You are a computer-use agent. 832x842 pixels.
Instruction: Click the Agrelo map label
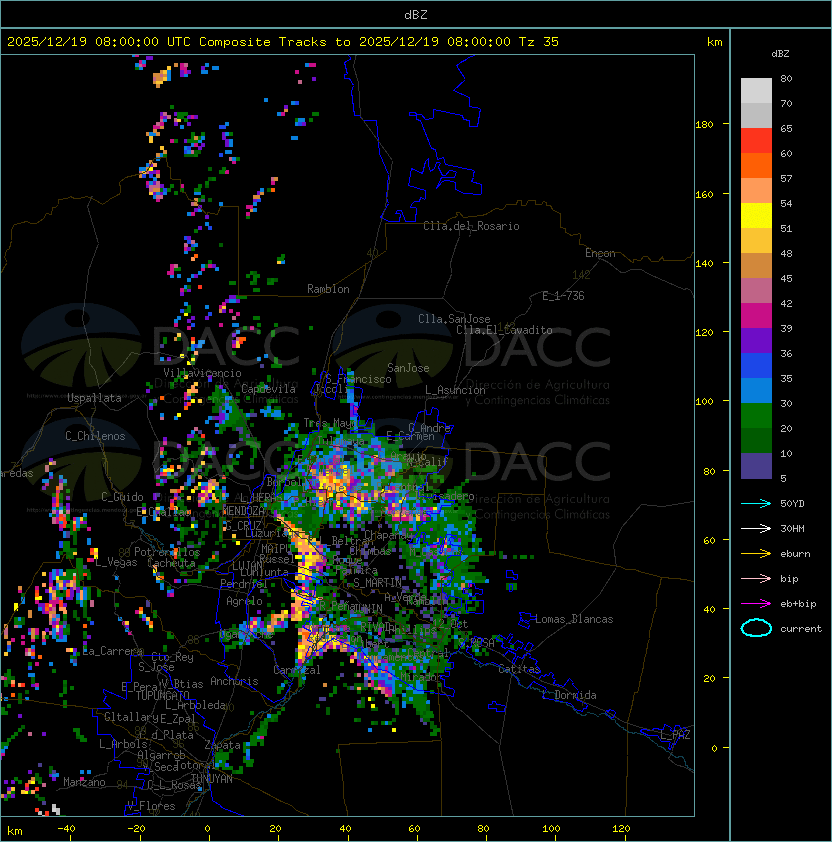(244, 601)
